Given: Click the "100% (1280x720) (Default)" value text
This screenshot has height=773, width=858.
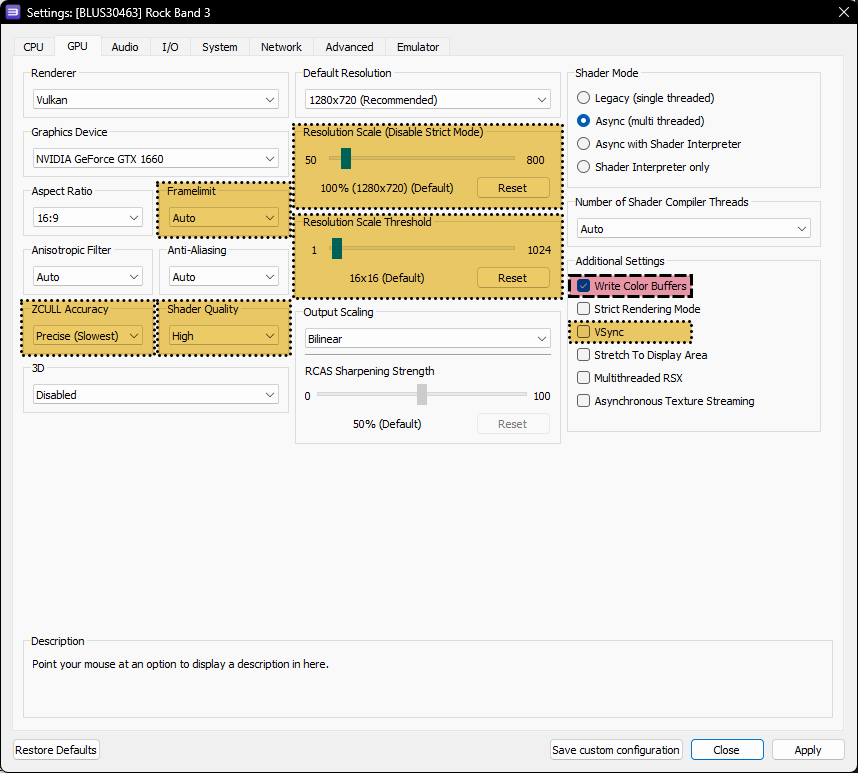Looking at the screenshot, I should 387,188.
